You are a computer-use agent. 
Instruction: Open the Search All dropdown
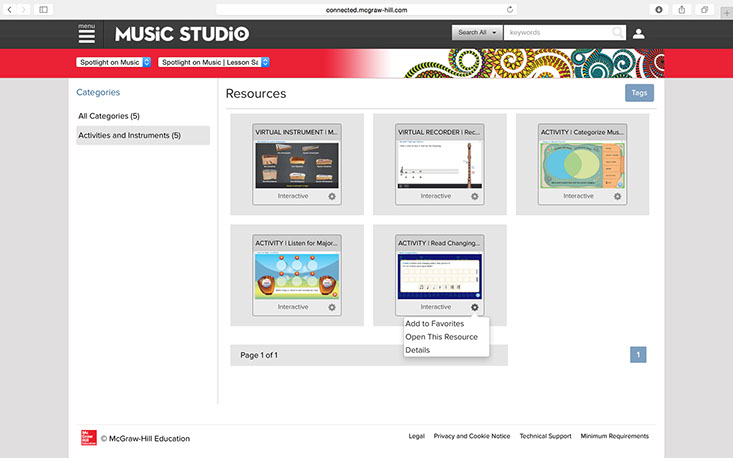[477, 32]
